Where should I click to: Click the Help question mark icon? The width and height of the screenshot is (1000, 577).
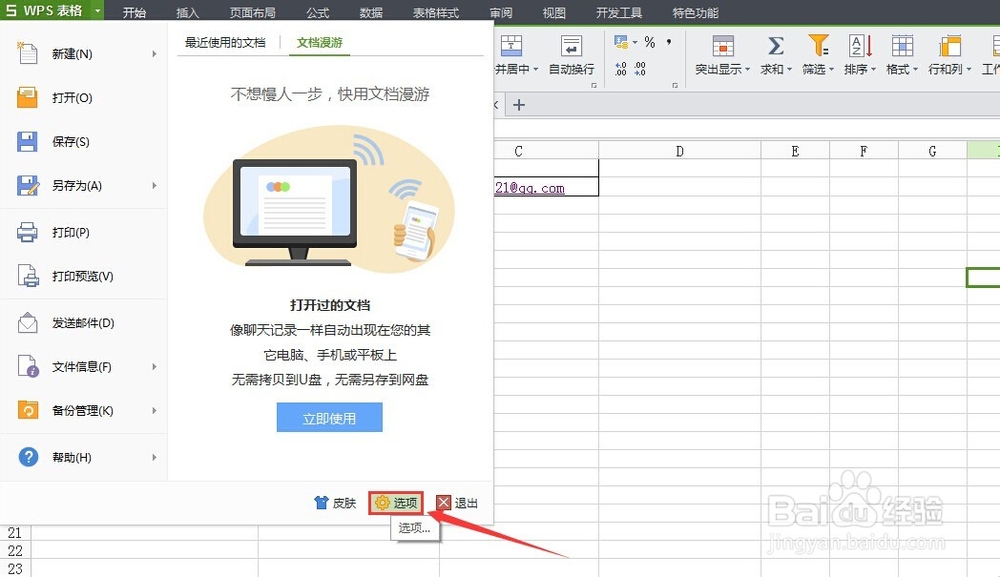(28, 457)
